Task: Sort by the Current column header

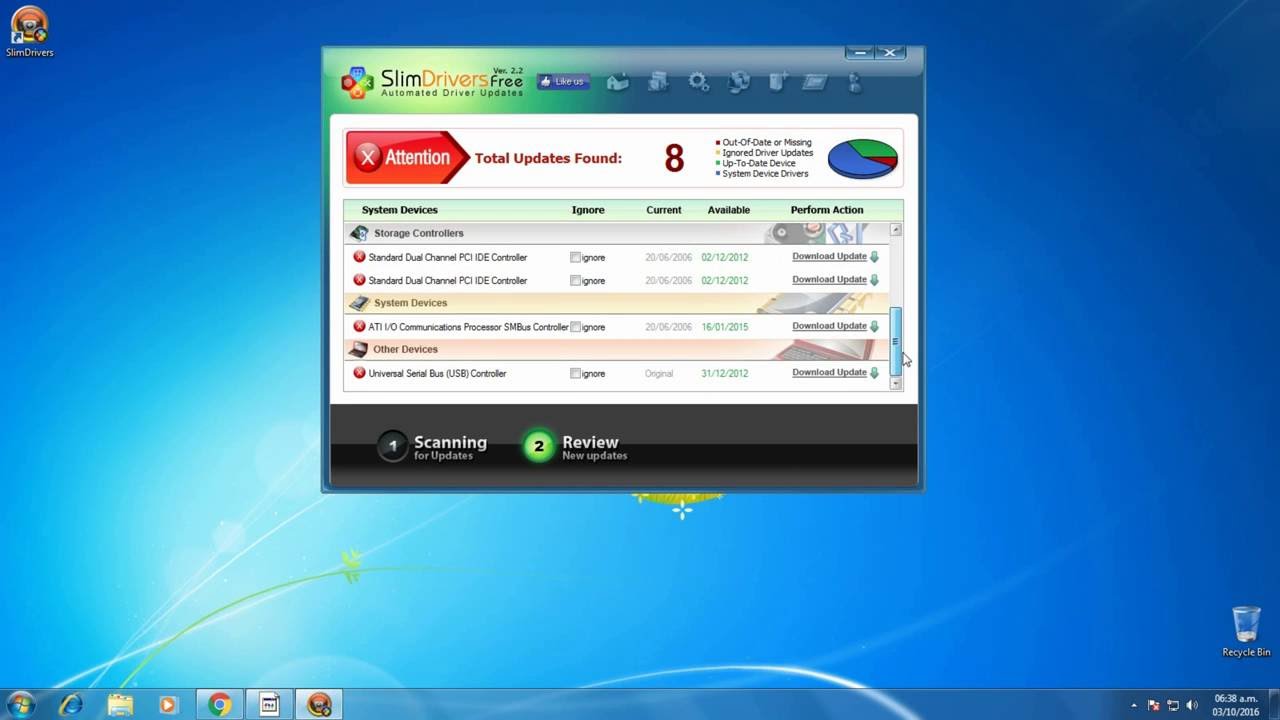Action: [664, 210]
